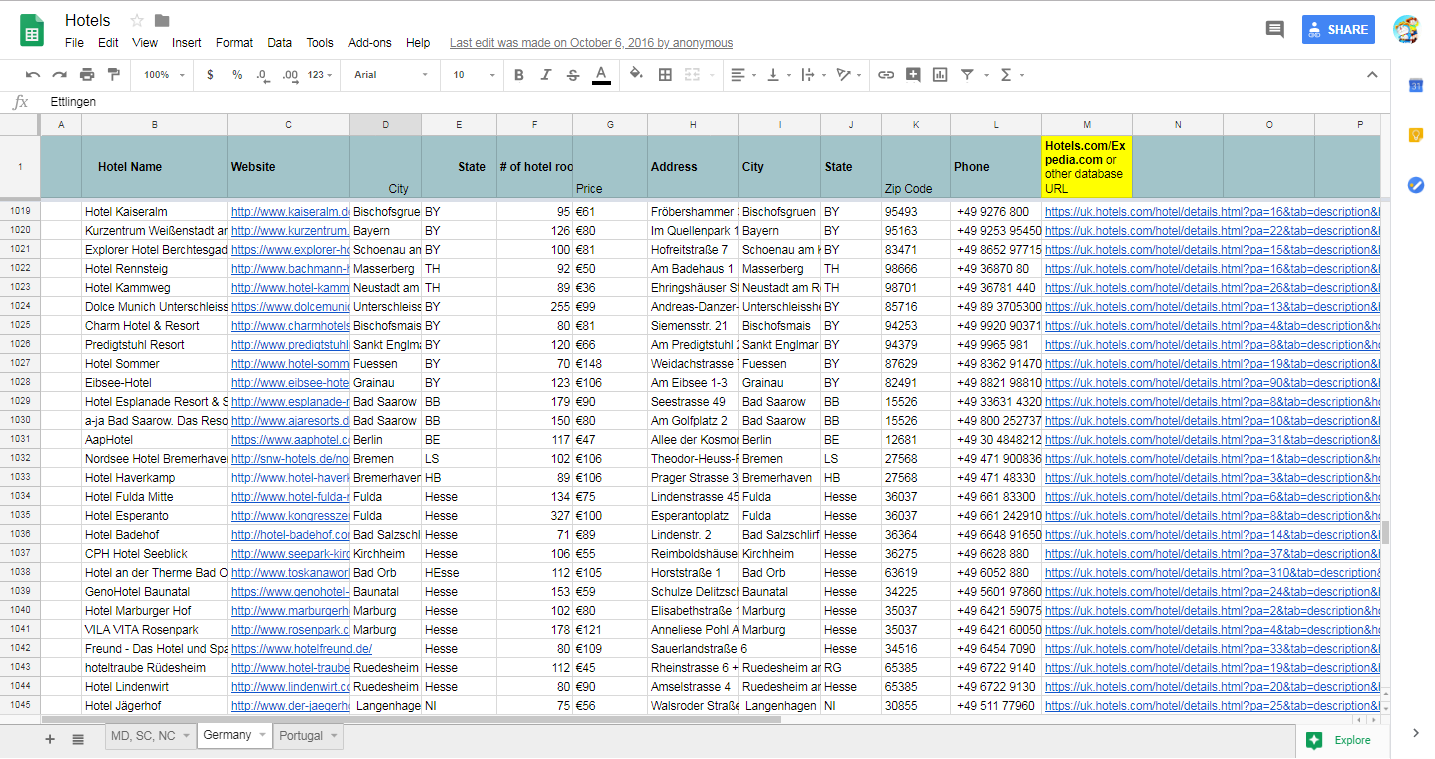Select column D header
Screen dimensions: 1435x759
(385, 125)
